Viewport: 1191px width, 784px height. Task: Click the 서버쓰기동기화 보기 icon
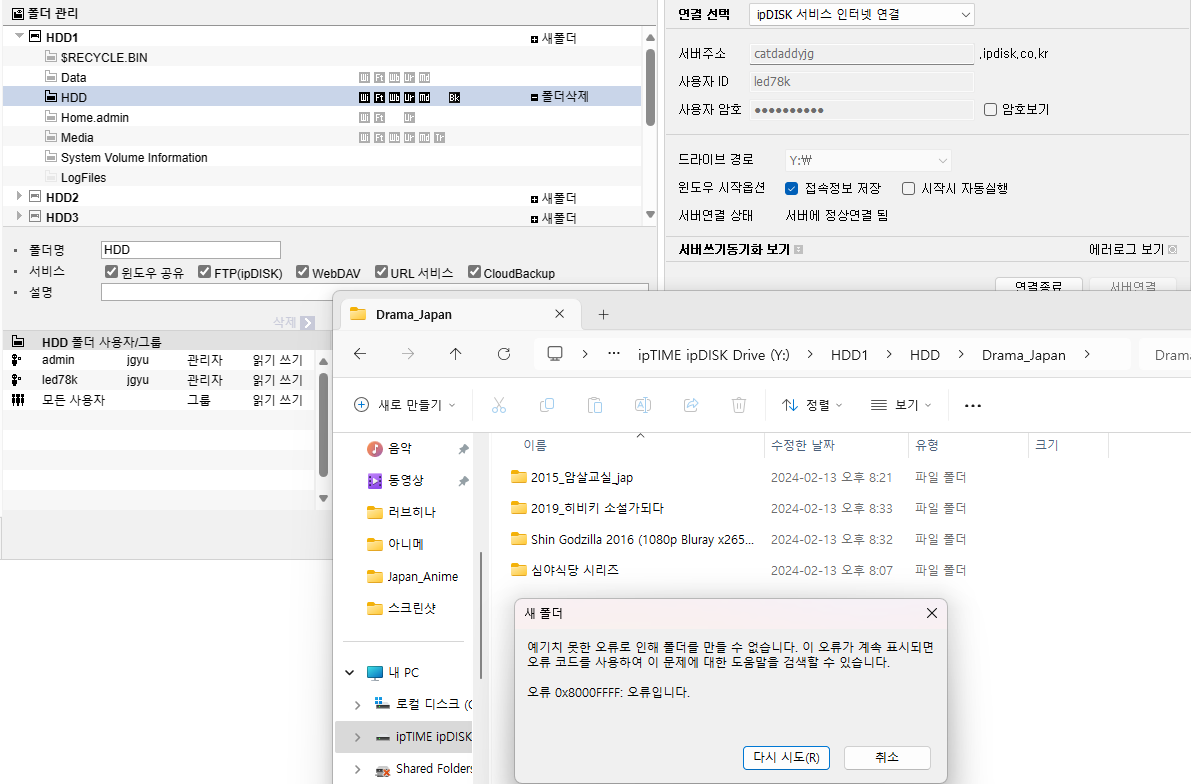[798, 249]
